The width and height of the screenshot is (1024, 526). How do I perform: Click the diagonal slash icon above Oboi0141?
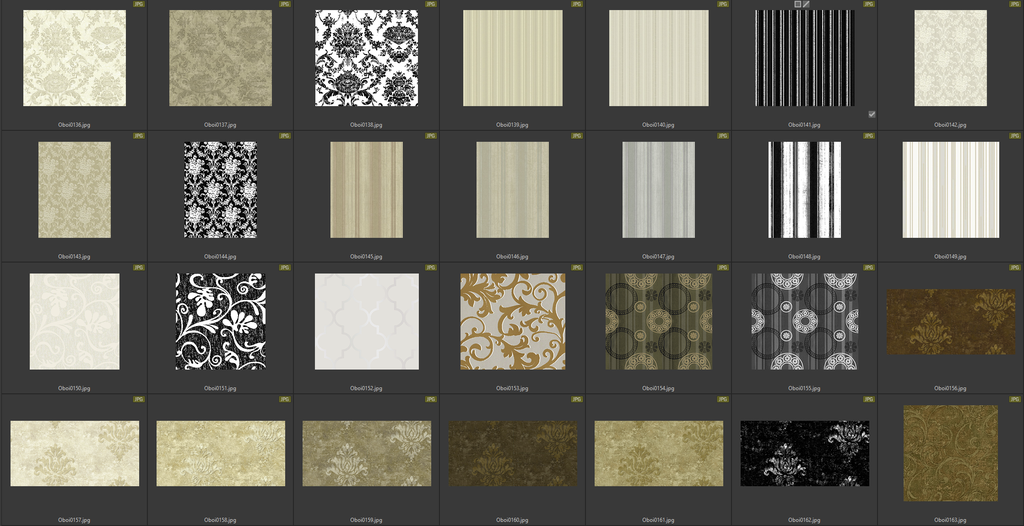coord(806,5)
